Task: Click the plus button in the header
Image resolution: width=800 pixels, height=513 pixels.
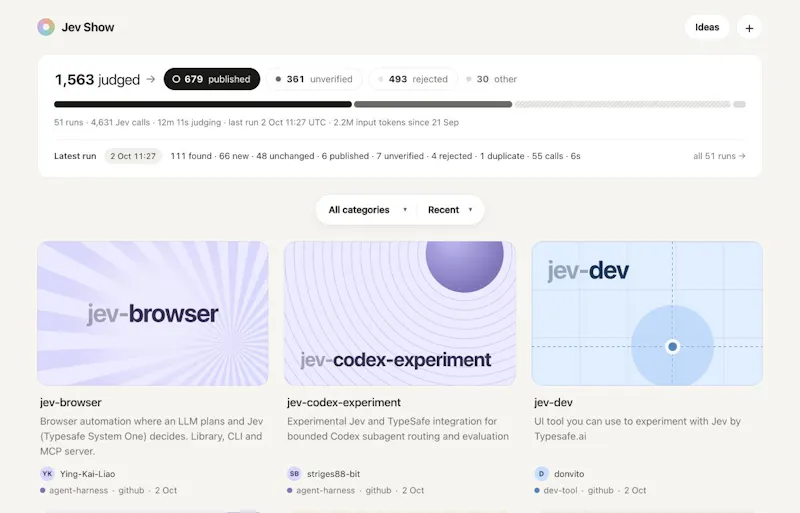Action: (x=749, y=28)
